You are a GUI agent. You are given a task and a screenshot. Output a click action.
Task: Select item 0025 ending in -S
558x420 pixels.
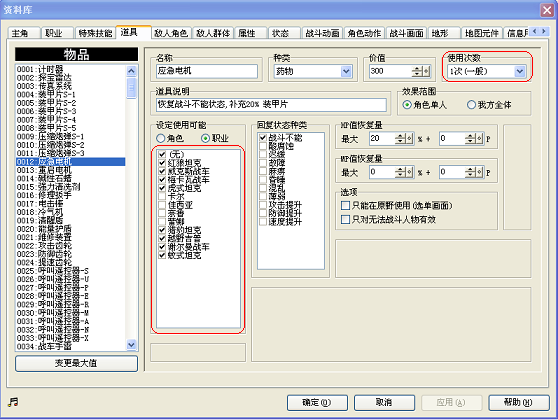70,271
